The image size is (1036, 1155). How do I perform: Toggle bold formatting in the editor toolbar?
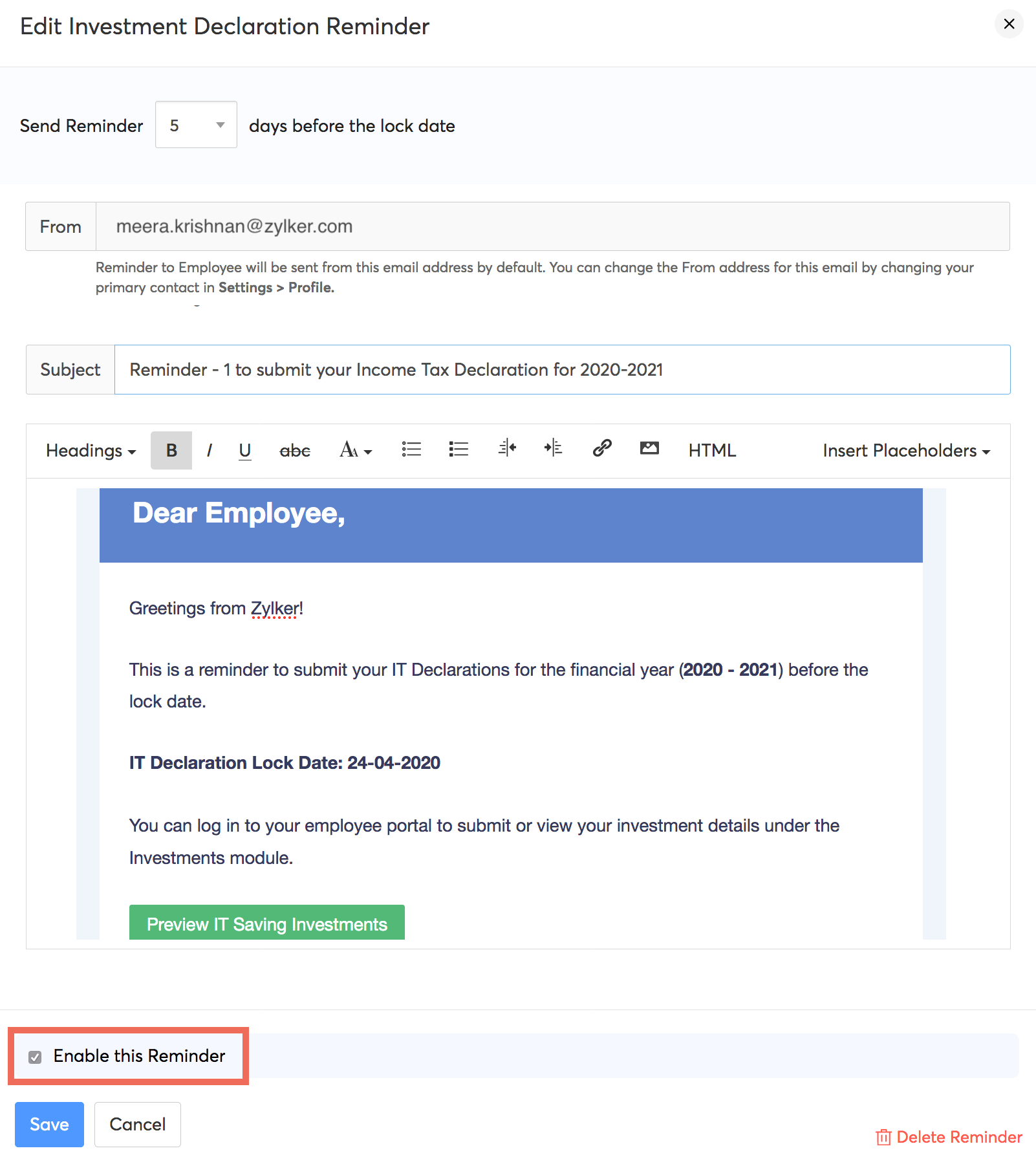click(x=171, y=450)
